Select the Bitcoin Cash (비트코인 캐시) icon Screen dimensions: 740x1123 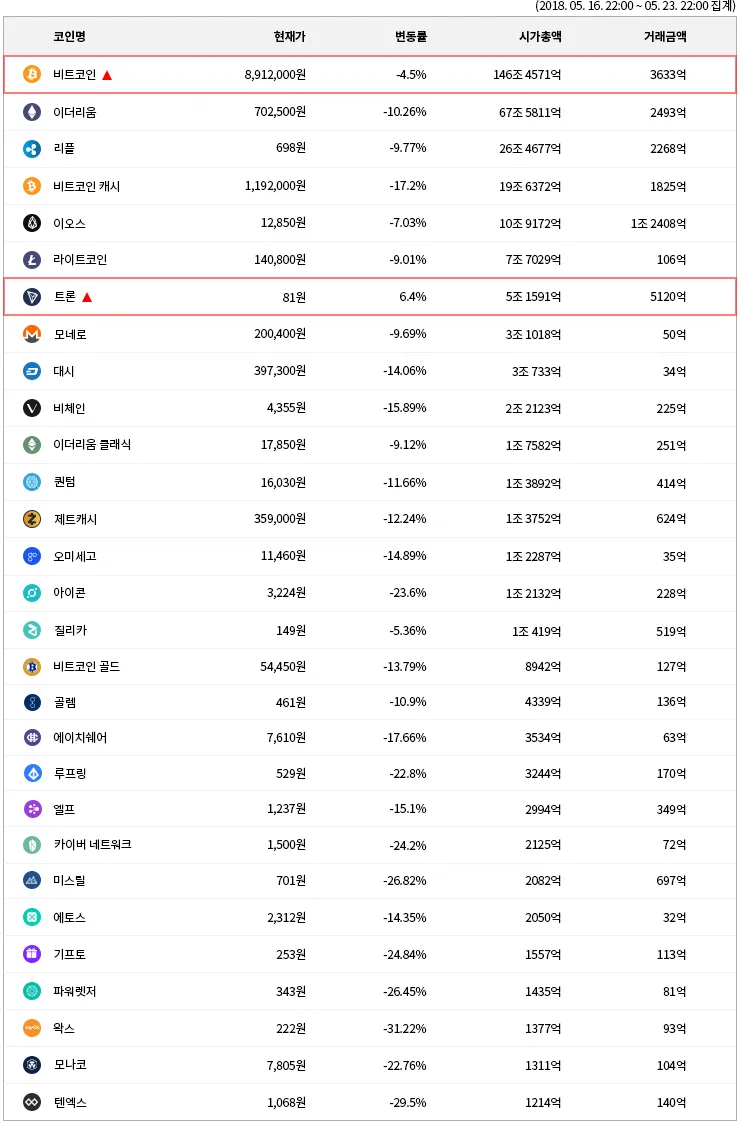[x=32, y=186]
